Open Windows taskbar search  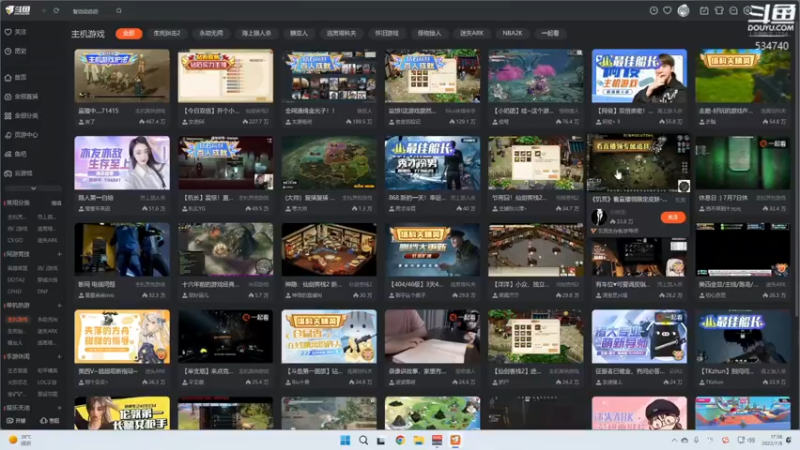coord(363,440)
